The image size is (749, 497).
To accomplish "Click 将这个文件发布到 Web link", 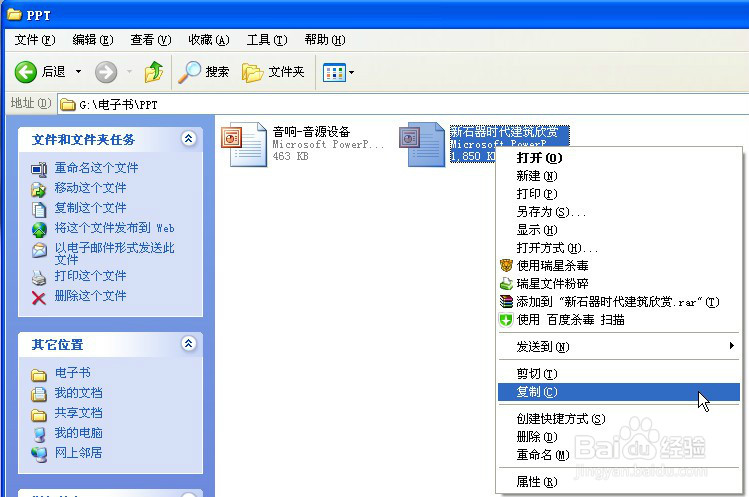I will (x=114, y=228).
